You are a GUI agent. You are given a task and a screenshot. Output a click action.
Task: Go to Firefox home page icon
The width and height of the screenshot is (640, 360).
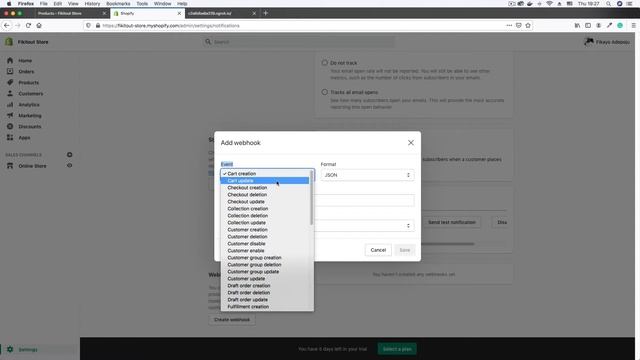39,25
